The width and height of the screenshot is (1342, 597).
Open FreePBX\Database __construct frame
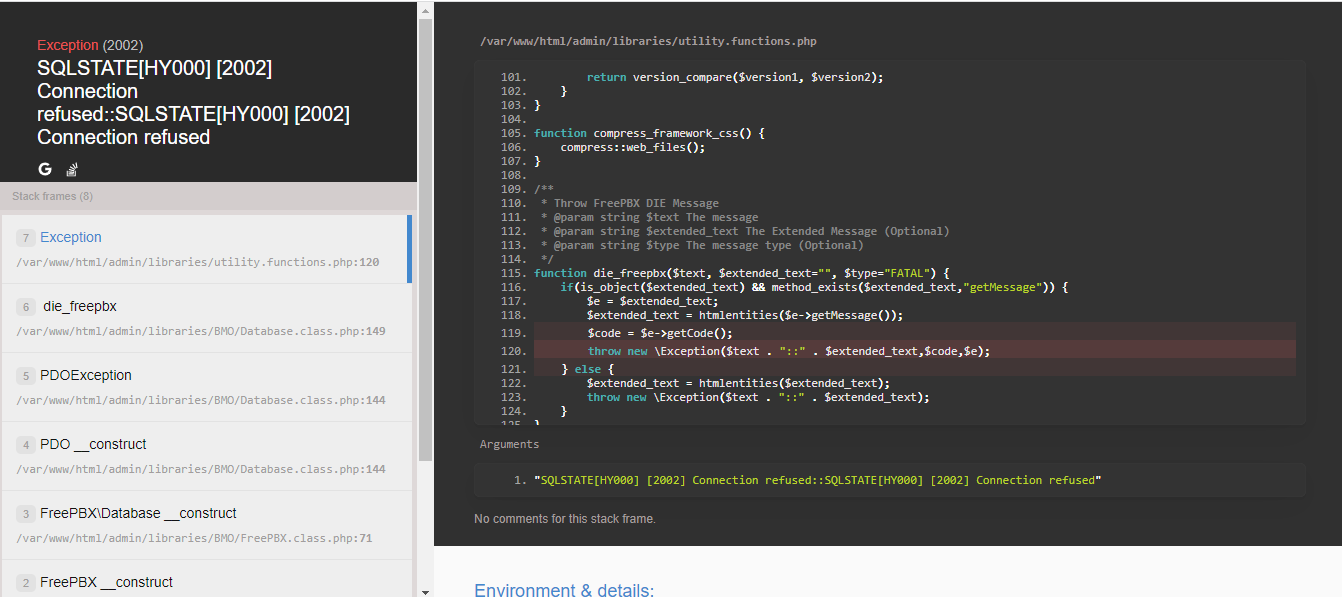(x=138, y=514)
